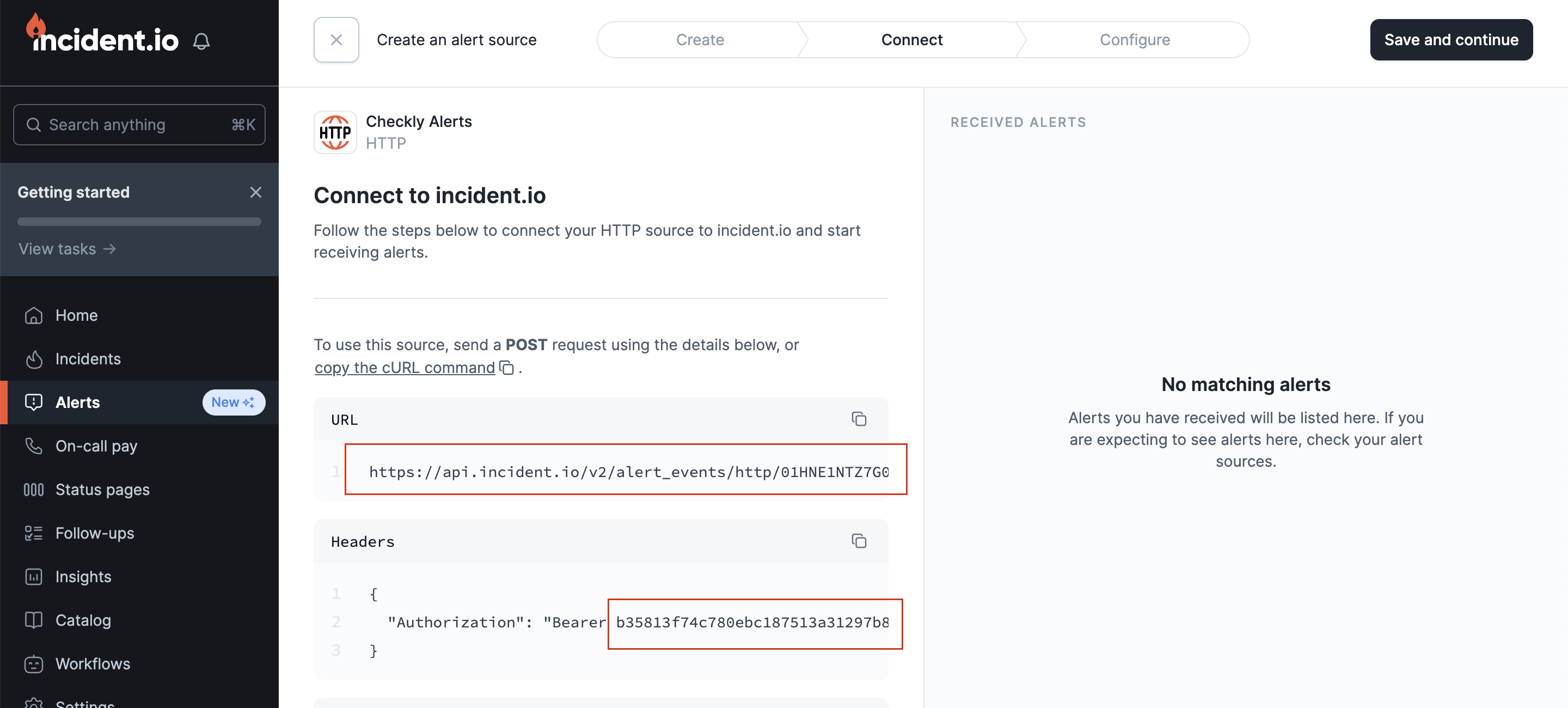The height and width of the screenshot is (708, 1568).
Task: Click the Search anything field
Action: tap(139, 125)
